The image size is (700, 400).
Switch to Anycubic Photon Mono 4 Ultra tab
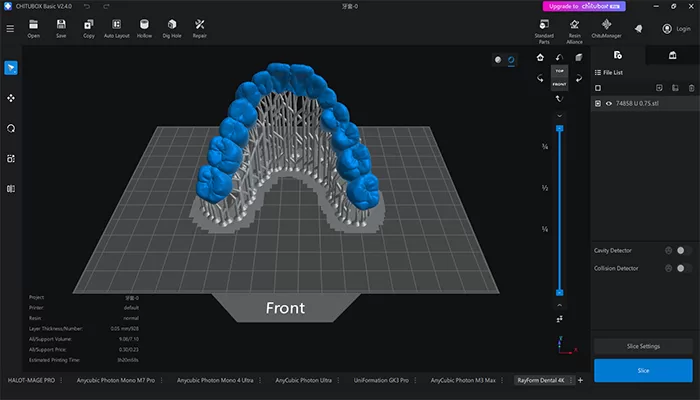(x=215, y=380)
